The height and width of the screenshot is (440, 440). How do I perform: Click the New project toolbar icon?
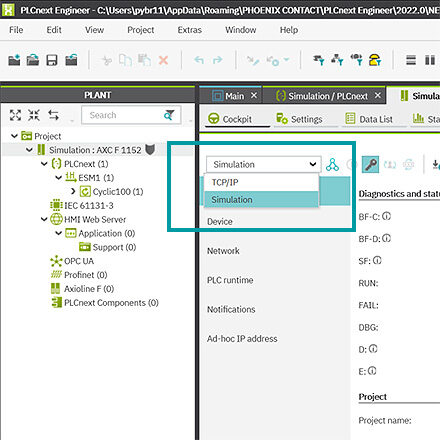14,60
